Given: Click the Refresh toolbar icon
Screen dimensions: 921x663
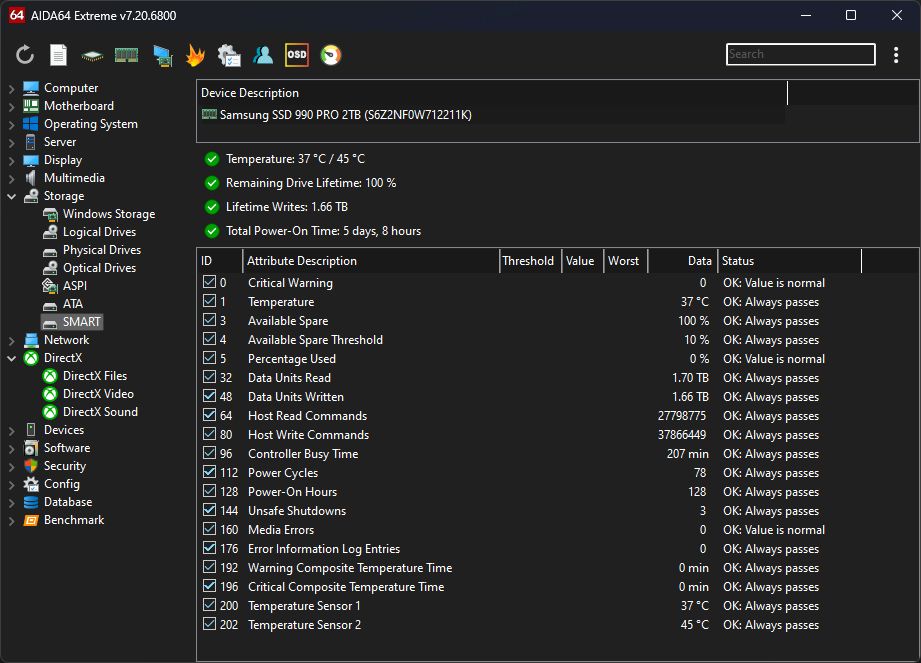Looking at the screenshot, I should point(25,55).
